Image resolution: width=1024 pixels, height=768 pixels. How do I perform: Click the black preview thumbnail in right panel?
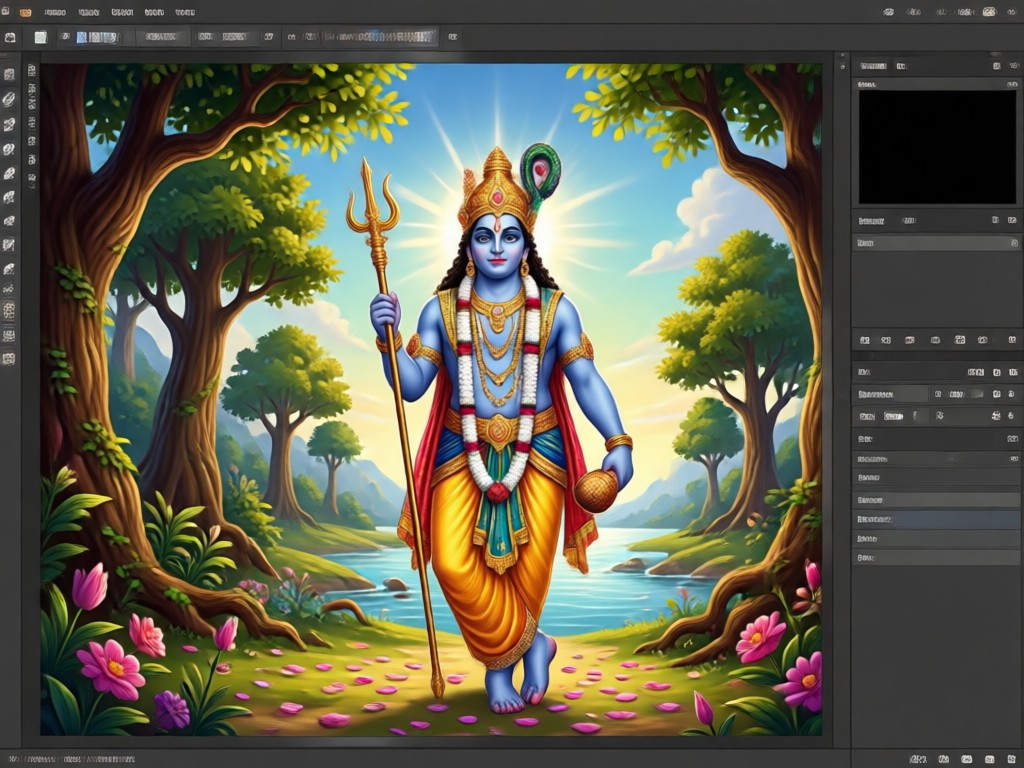(x=937, y=147)
